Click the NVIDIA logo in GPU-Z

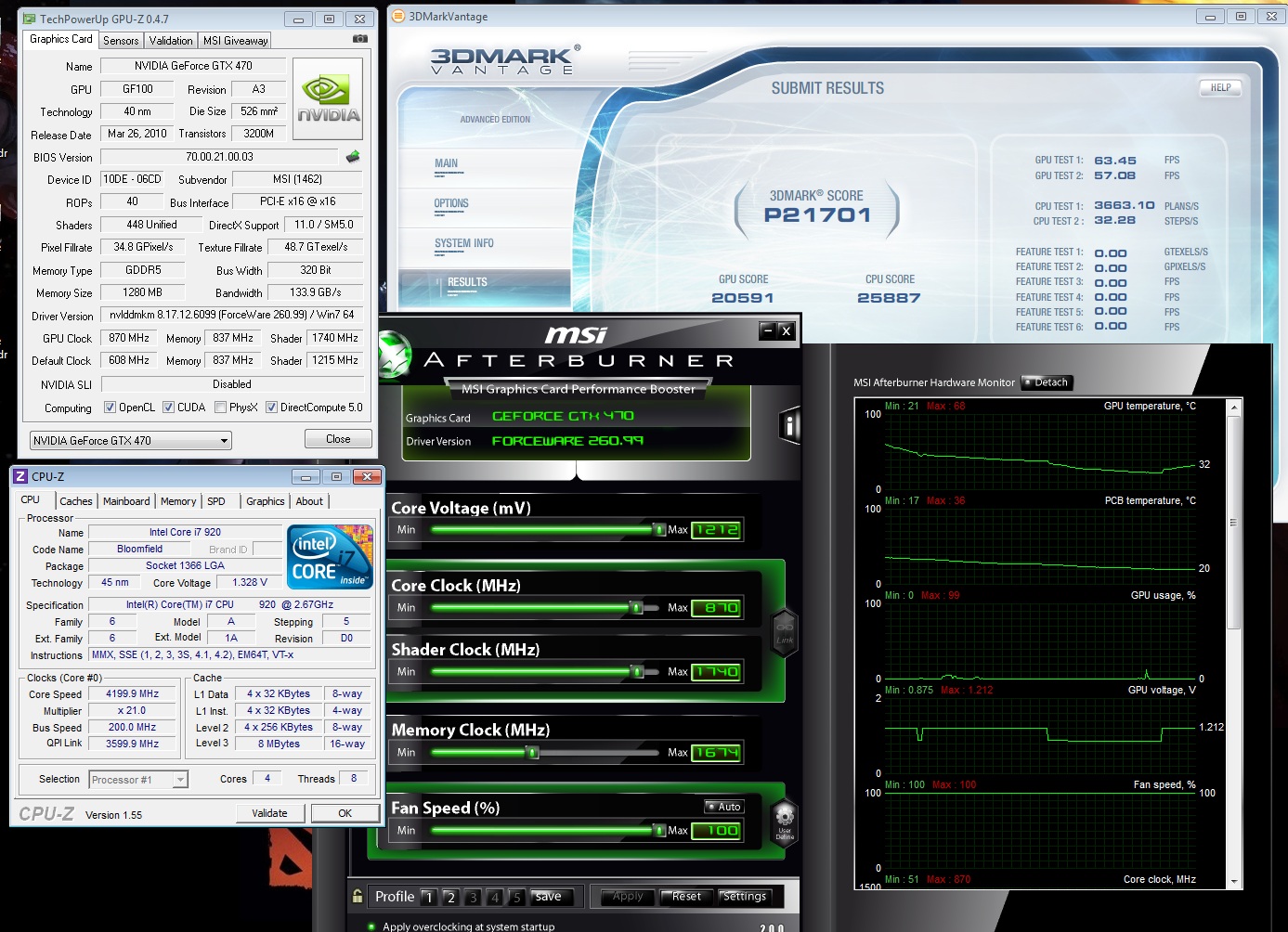coord(328,99)
